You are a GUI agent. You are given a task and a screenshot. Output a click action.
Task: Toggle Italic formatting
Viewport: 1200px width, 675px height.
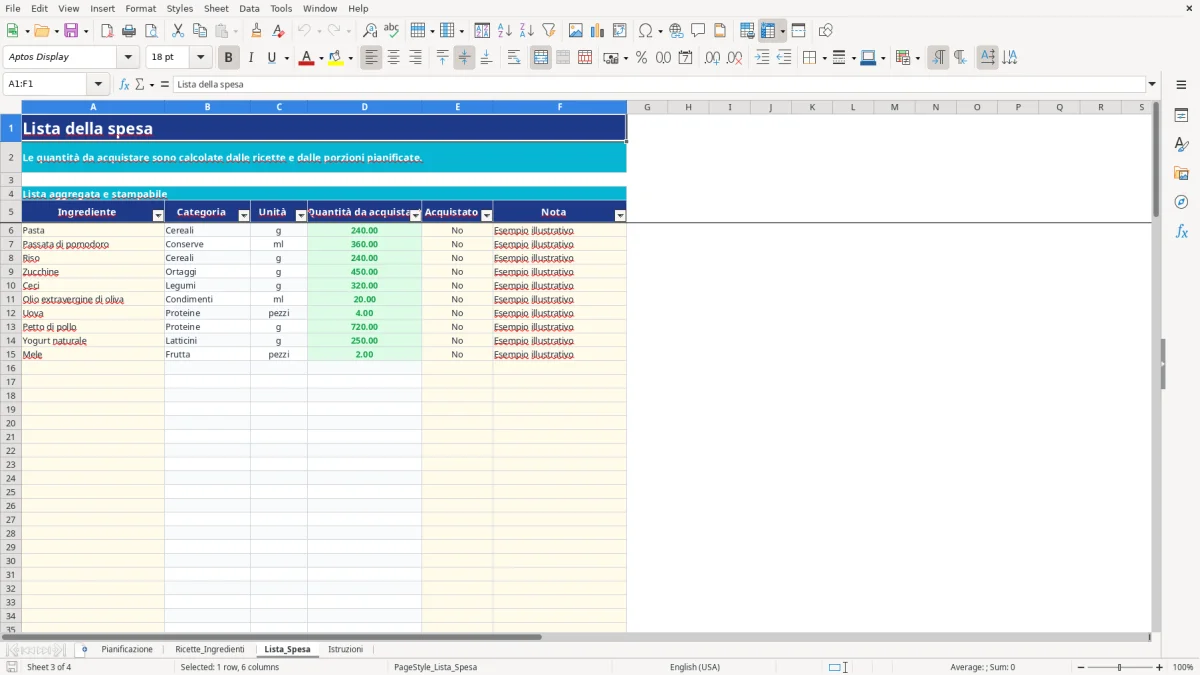(251, 58)
